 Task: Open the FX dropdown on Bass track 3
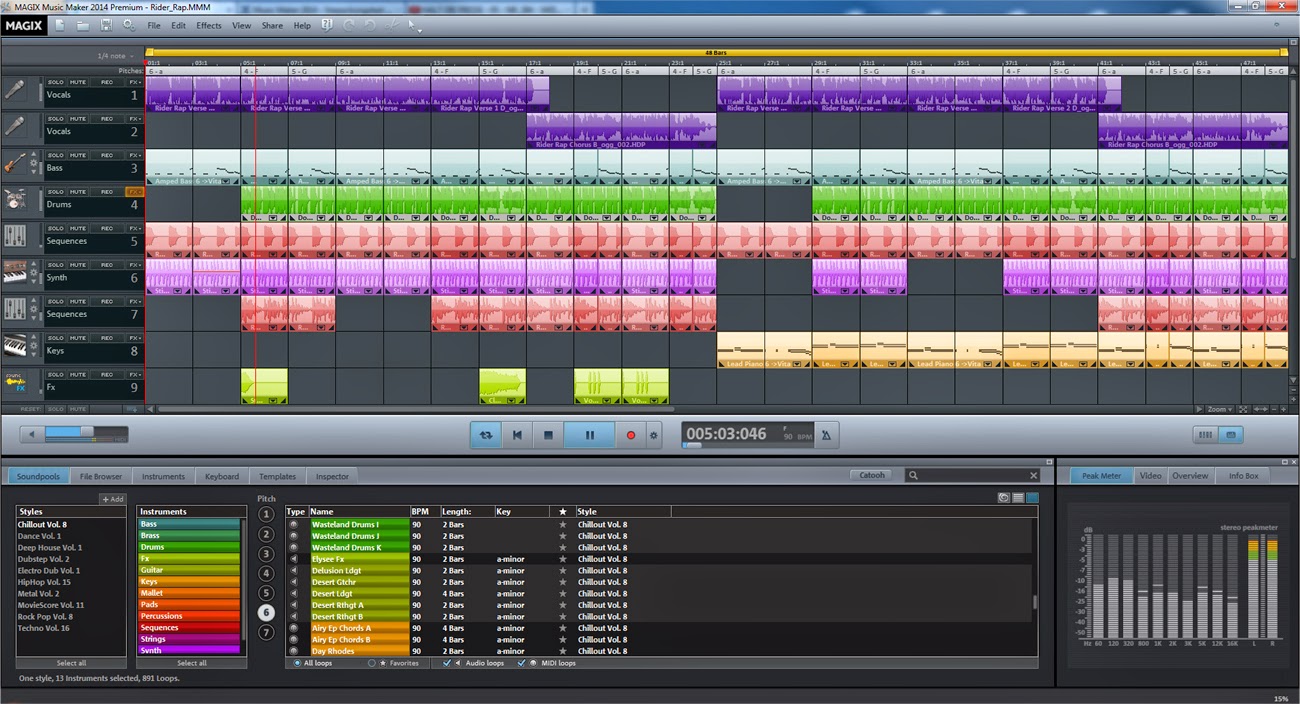(134, 155)
